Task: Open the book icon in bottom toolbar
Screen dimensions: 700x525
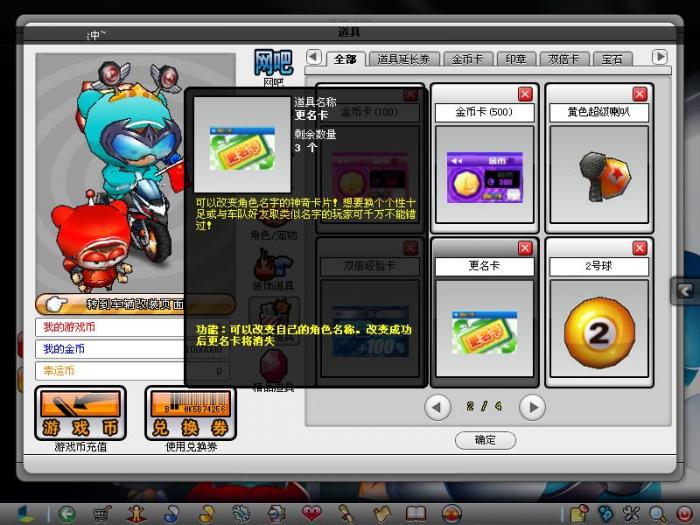Action: pyautogui.click(x=416, y=513)
